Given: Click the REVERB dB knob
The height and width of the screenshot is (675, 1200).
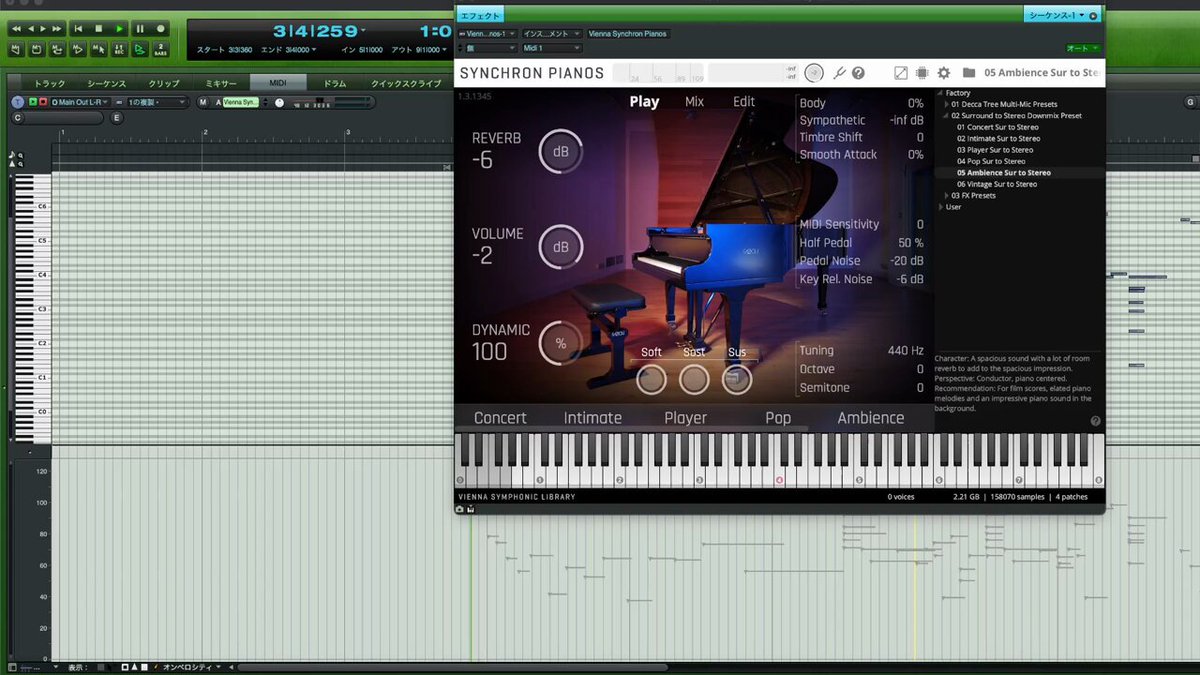Looking at the screenshot, I should point(561,152).
